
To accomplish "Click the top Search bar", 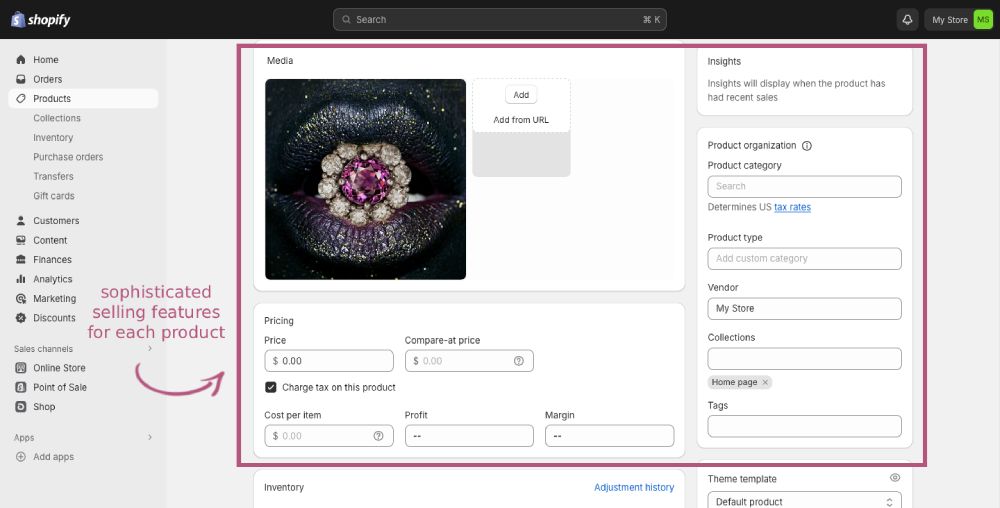I will click(499, 20).
